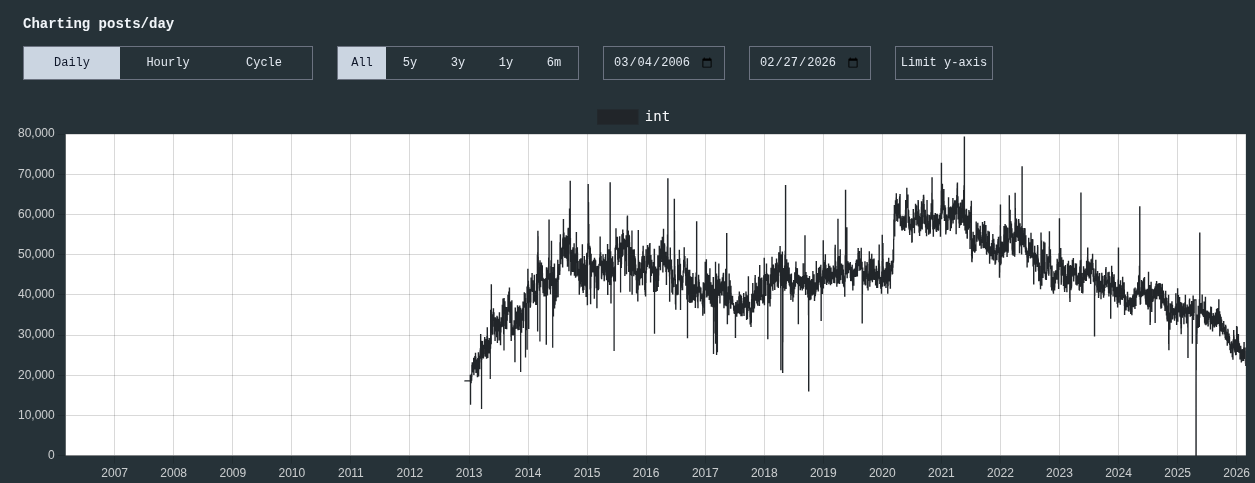Open calendar picker for start date
Screen dimensions: 1255x483
click(x=707, y=63)
